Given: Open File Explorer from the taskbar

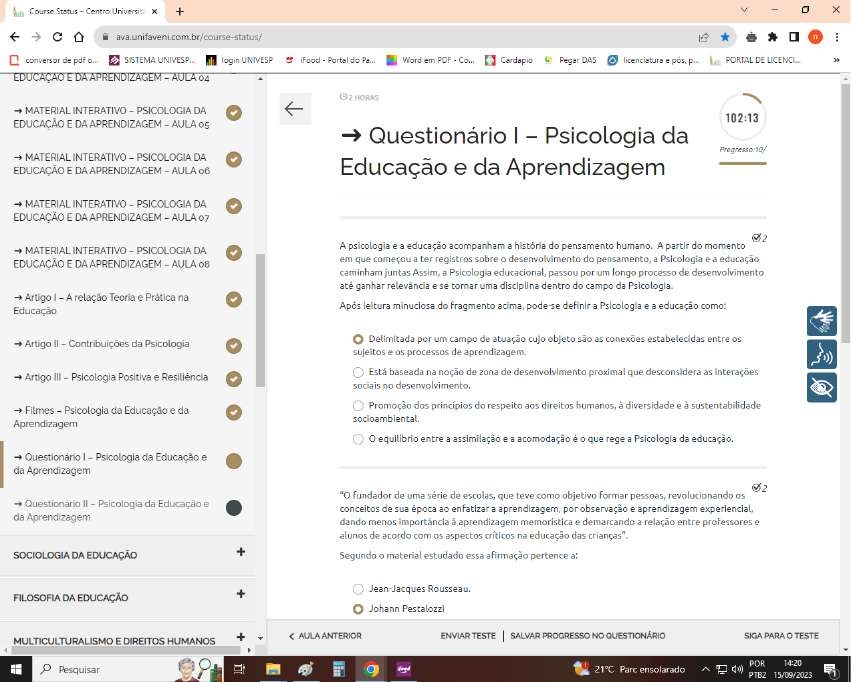Looking at the screenshot, I should pyautogui.click(x=273, y=669).
